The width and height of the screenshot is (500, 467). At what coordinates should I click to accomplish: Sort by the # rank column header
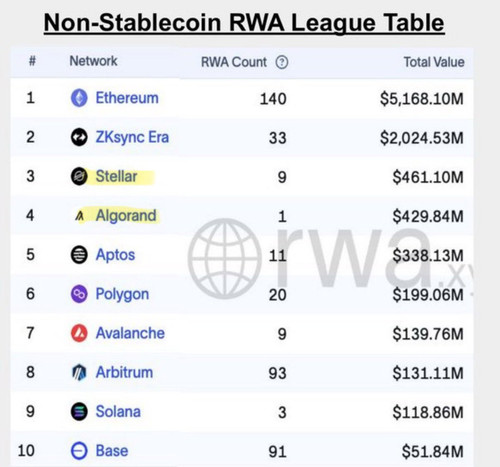[32, 61]
